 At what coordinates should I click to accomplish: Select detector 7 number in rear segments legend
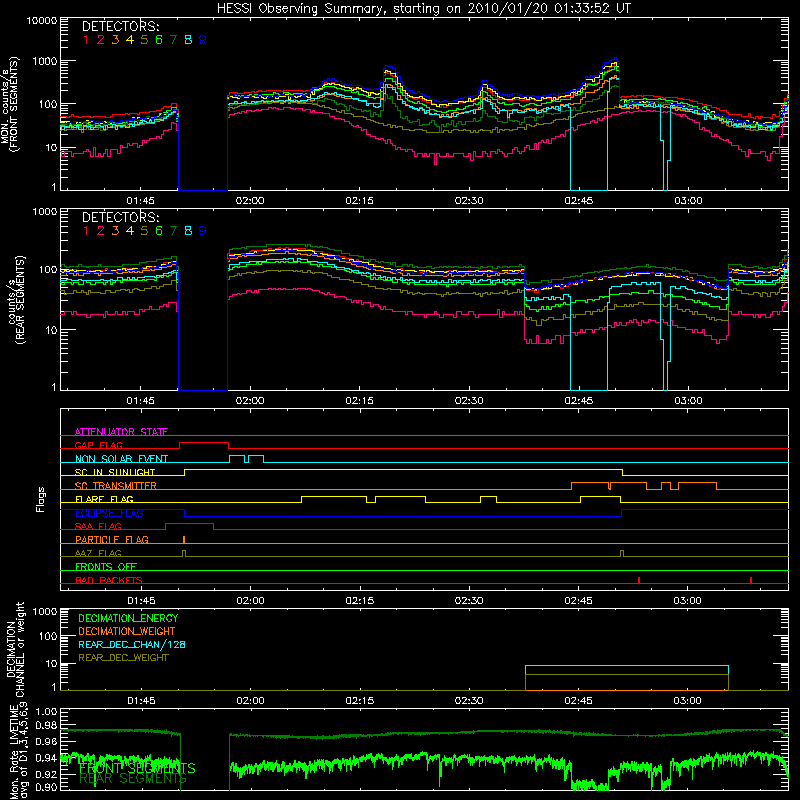pyautogui.click(x=173, y=231)
